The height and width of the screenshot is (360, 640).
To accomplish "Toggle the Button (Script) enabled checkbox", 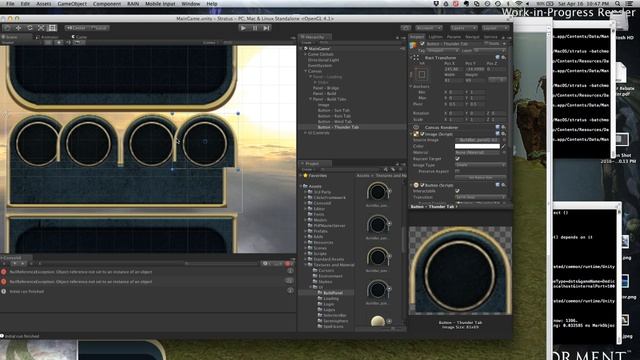I will click(x=422, y=185).
